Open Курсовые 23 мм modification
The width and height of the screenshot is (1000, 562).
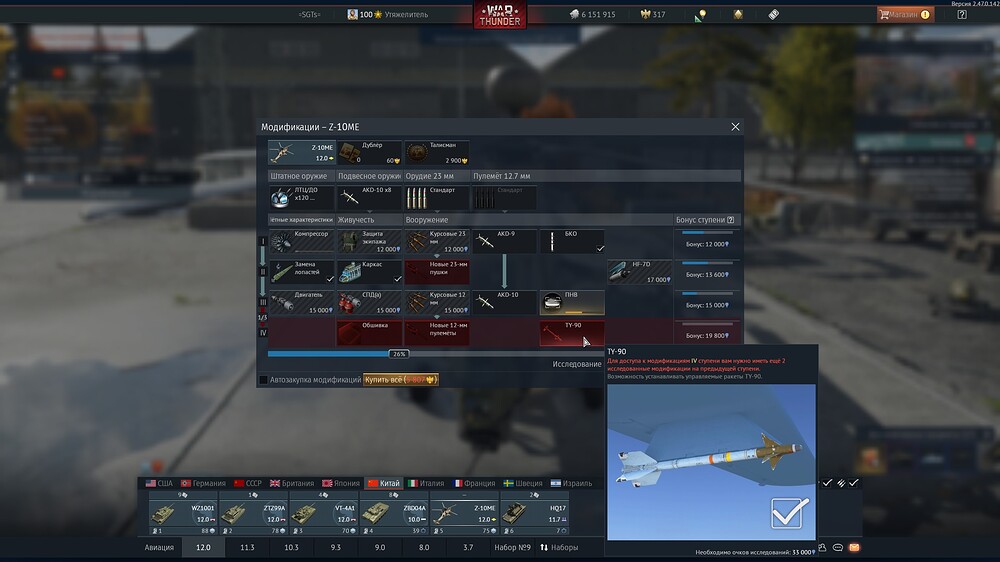coord(437,242)
